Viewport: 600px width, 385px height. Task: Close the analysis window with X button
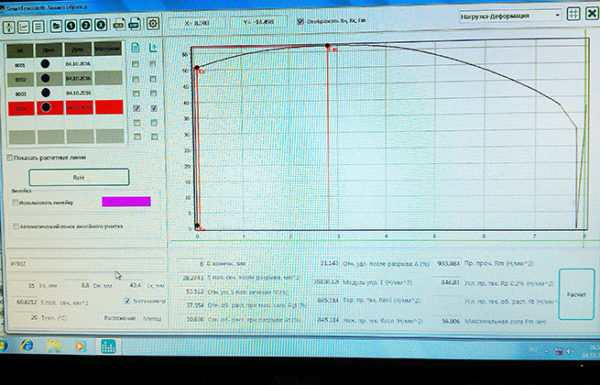pos(592,13)
